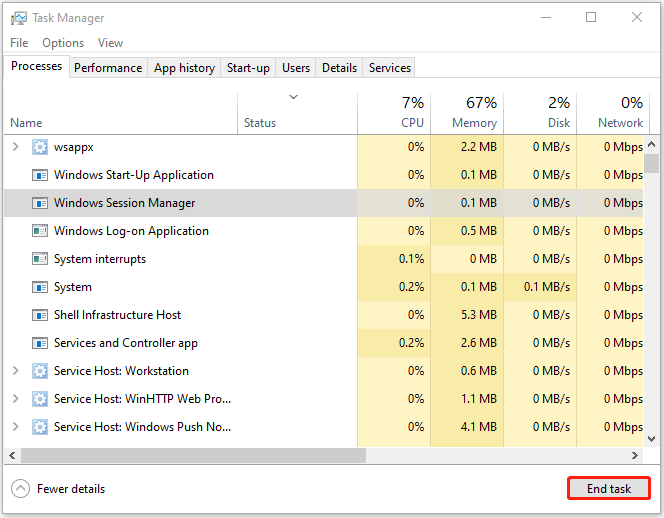Switch to the Start-up tab
This screenshot has height=518, width=664.
pyautogui.click(x=248, y=68)
